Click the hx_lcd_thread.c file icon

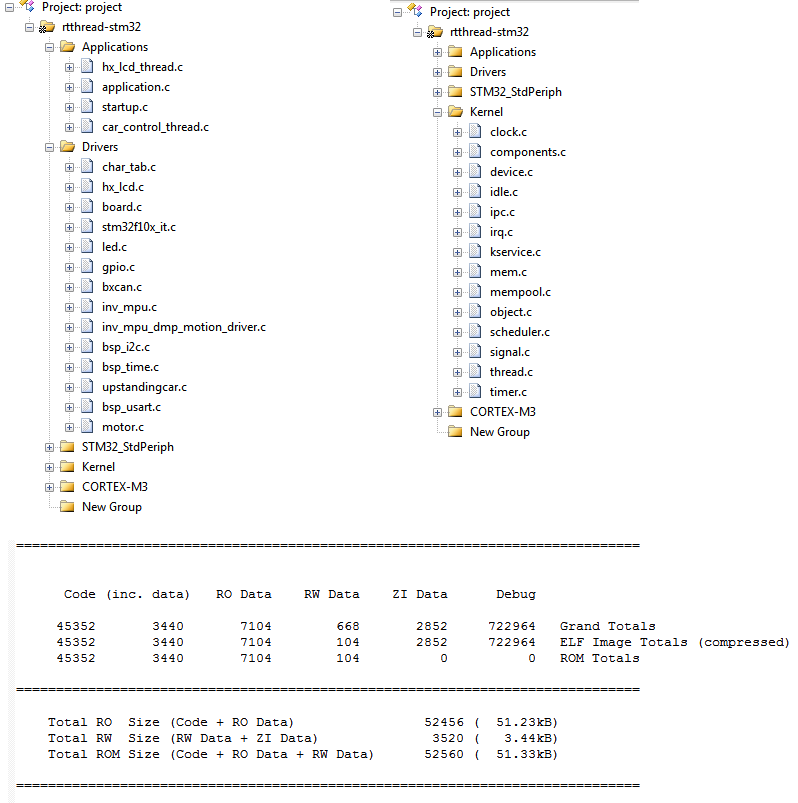88,67
